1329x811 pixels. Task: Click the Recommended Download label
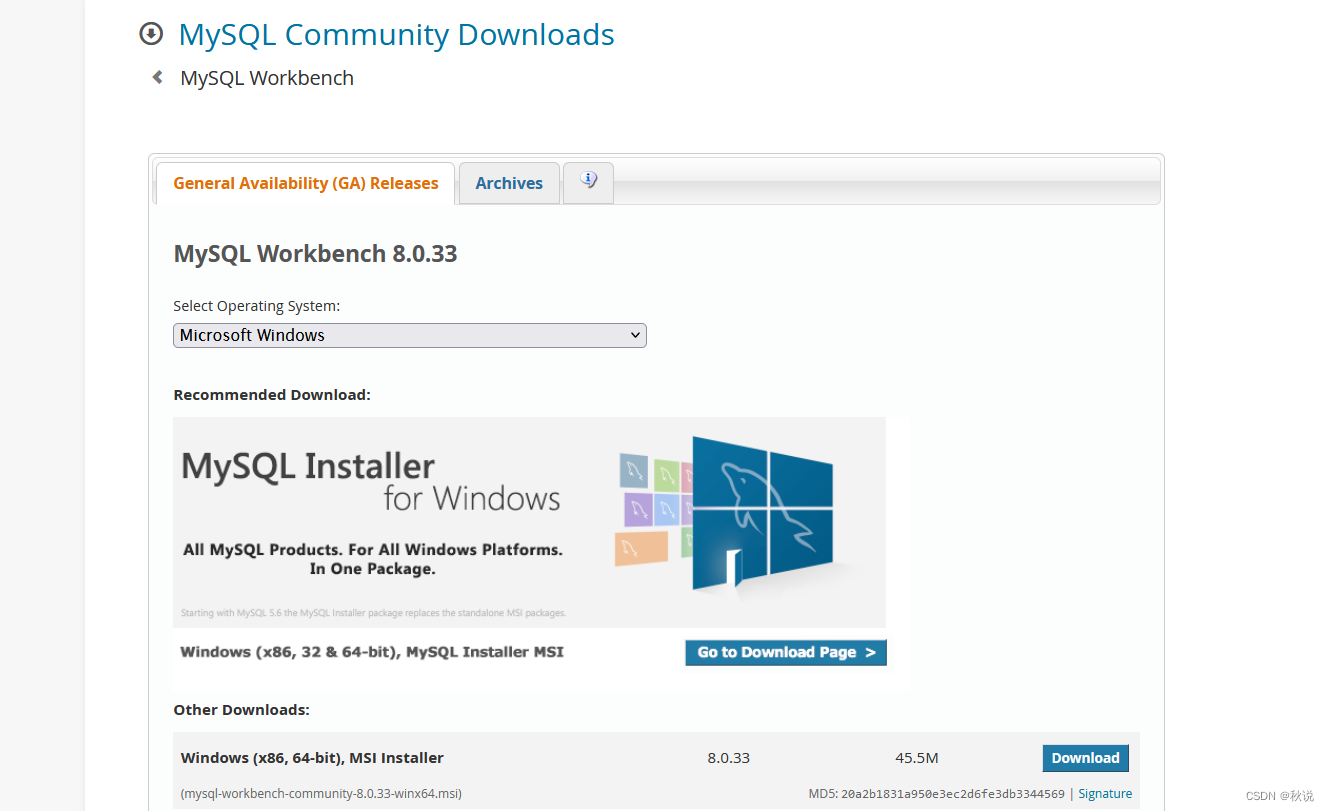(x=272, y=395)
